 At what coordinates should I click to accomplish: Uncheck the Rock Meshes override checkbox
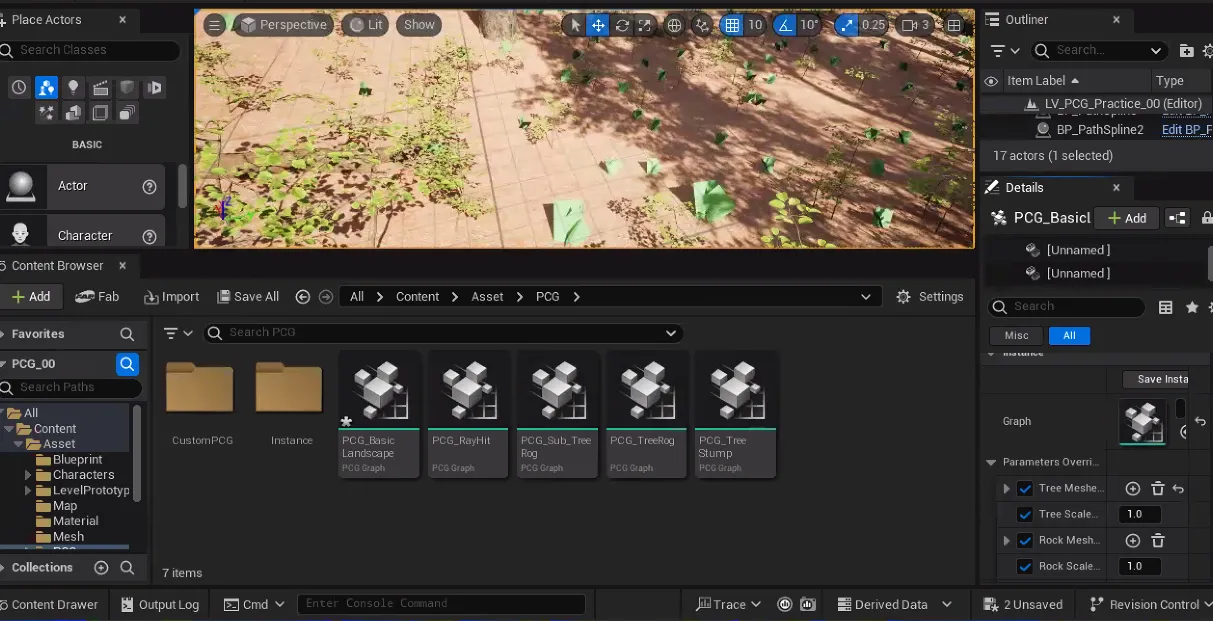pyautogui.click(x=1025, y=541)
